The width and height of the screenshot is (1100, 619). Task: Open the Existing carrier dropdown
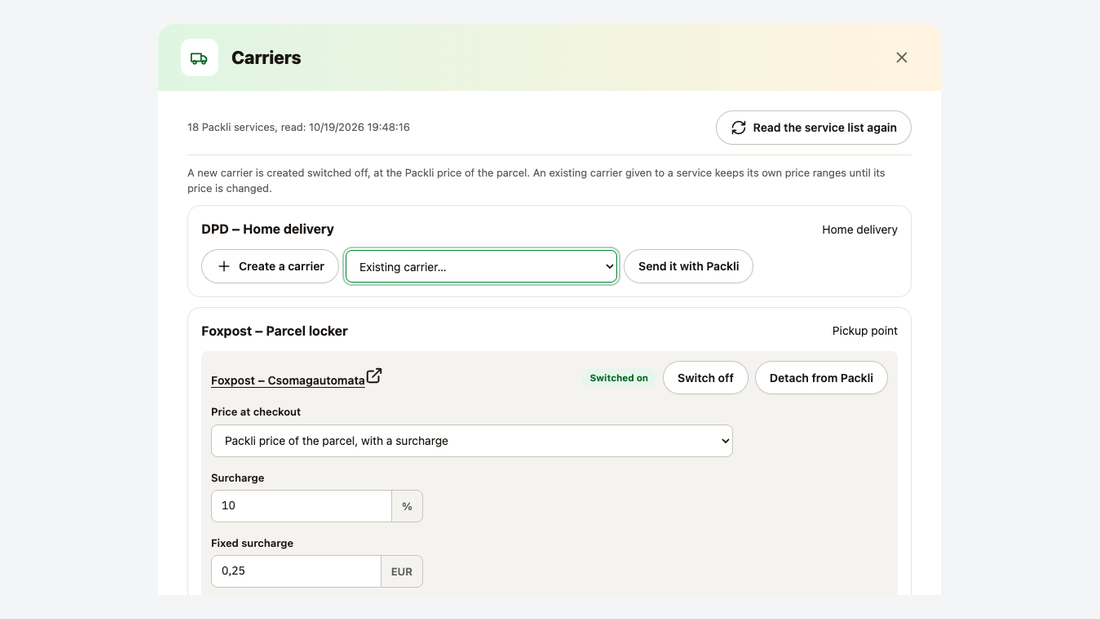coord(481,267)
